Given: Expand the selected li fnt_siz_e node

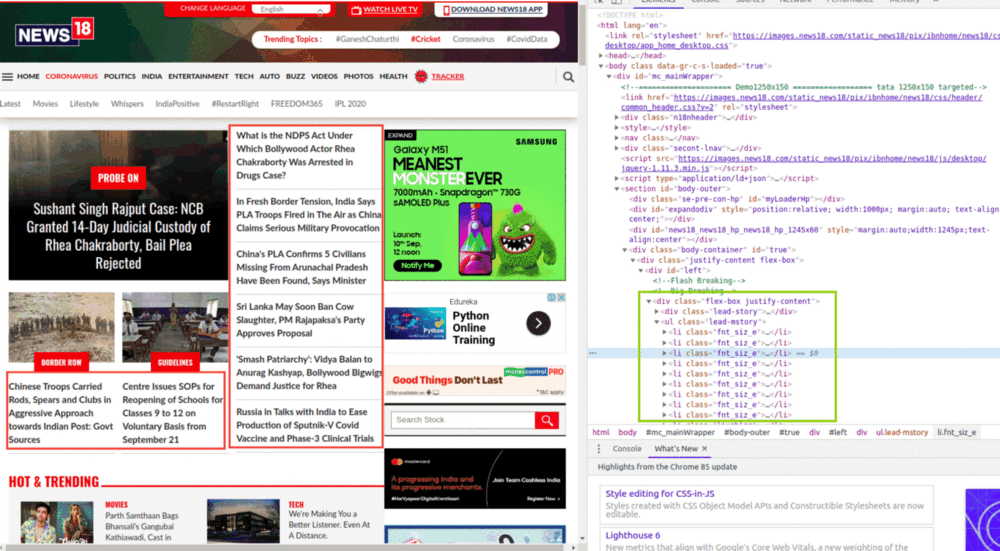Looking at the screenshot, I should pos(665,353).
